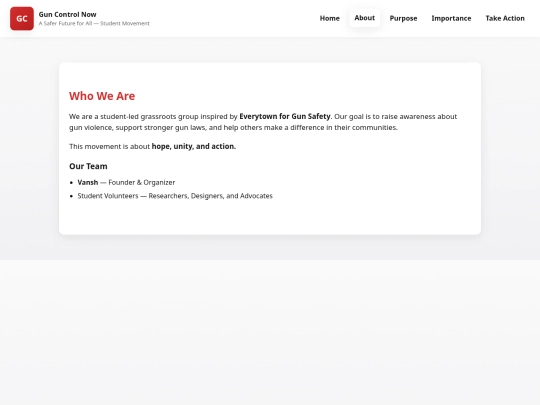
Task: Select the About nav tab
Action: click(364, 18)
